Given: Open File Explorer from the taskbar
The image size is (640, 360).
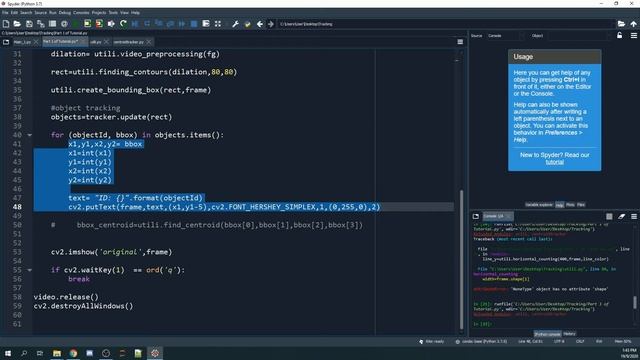Looking at the screenshot, I should point(57,353).
